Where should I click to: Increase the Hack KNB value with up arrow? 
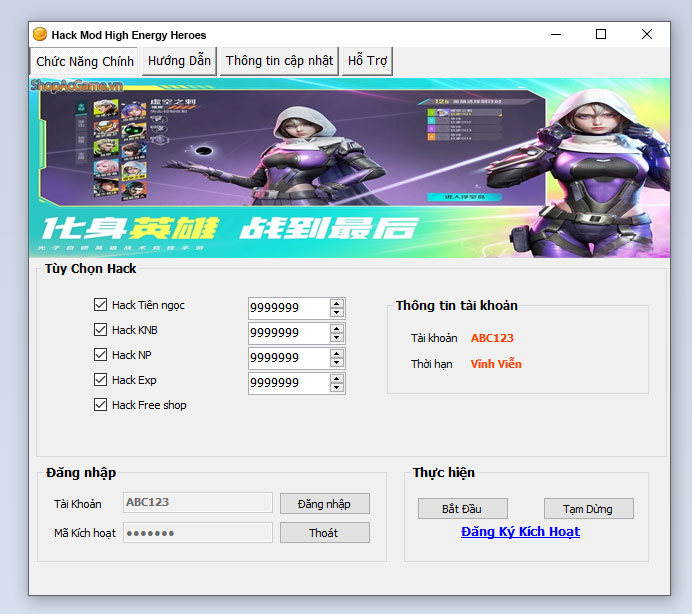click(337, 329)
